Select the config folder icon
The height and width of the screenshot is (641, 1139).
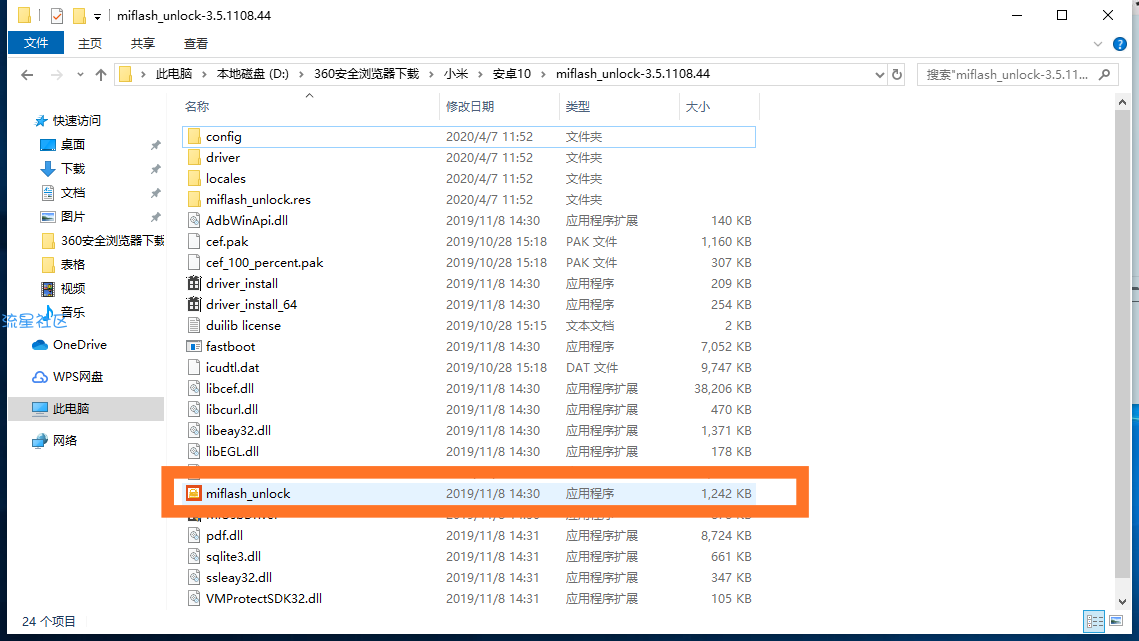[193, 137]
